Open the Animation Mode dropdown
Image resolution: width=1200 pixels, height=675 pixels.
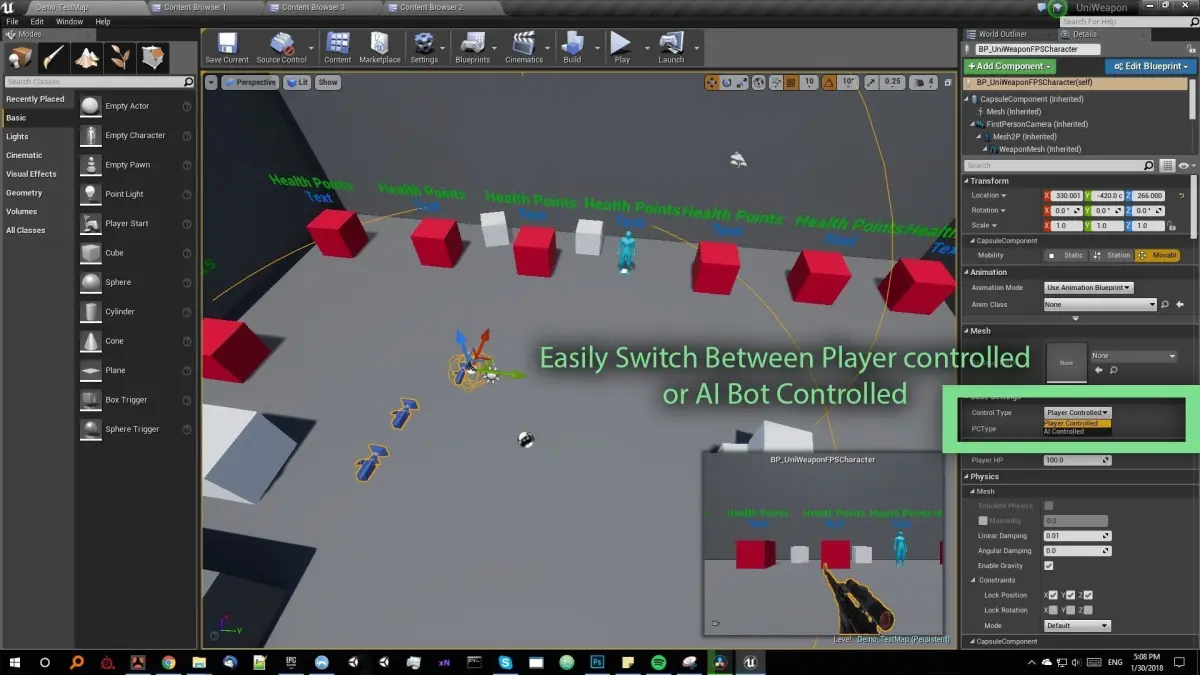[1089, 288]
